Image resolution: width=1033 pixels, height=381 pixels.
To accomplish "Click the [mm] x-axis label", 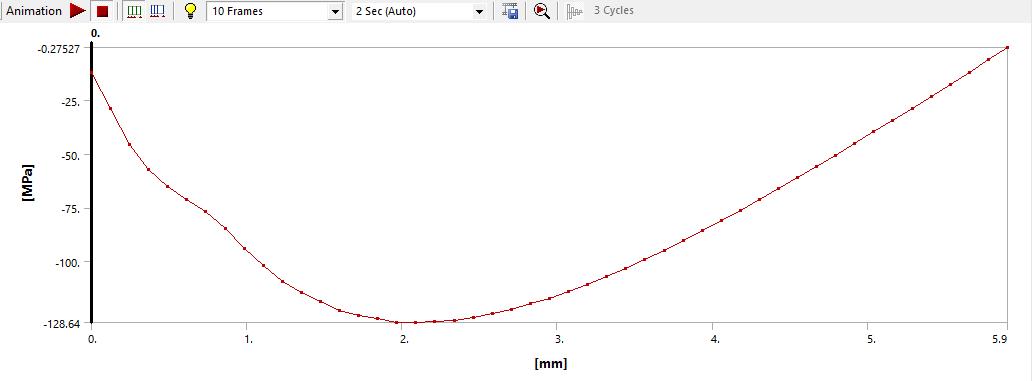I will coord(551,363).
